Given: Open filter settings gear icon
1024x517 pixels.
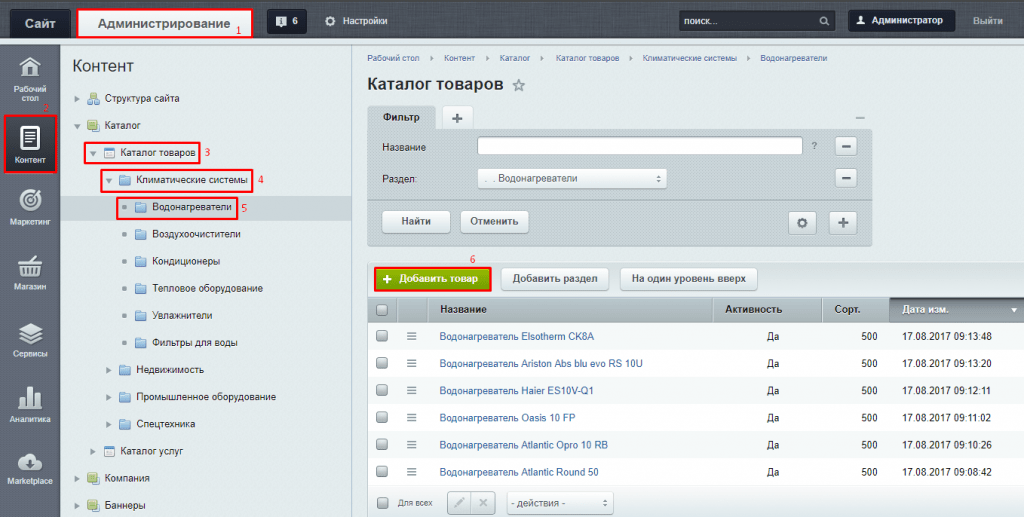Looking at the screenshot, I should coord(800,222).
